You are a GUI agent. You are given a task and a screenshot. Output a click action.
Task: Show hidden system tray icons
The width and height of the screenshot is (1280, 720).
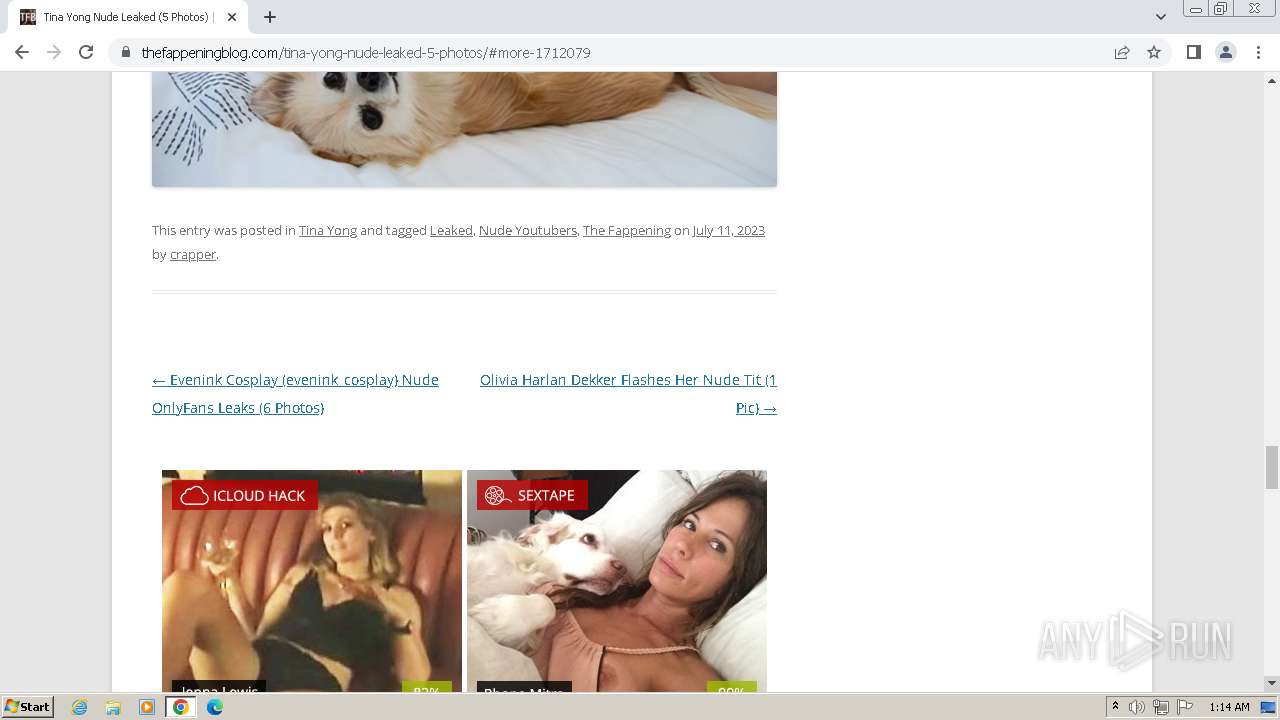pos(1115,707)
